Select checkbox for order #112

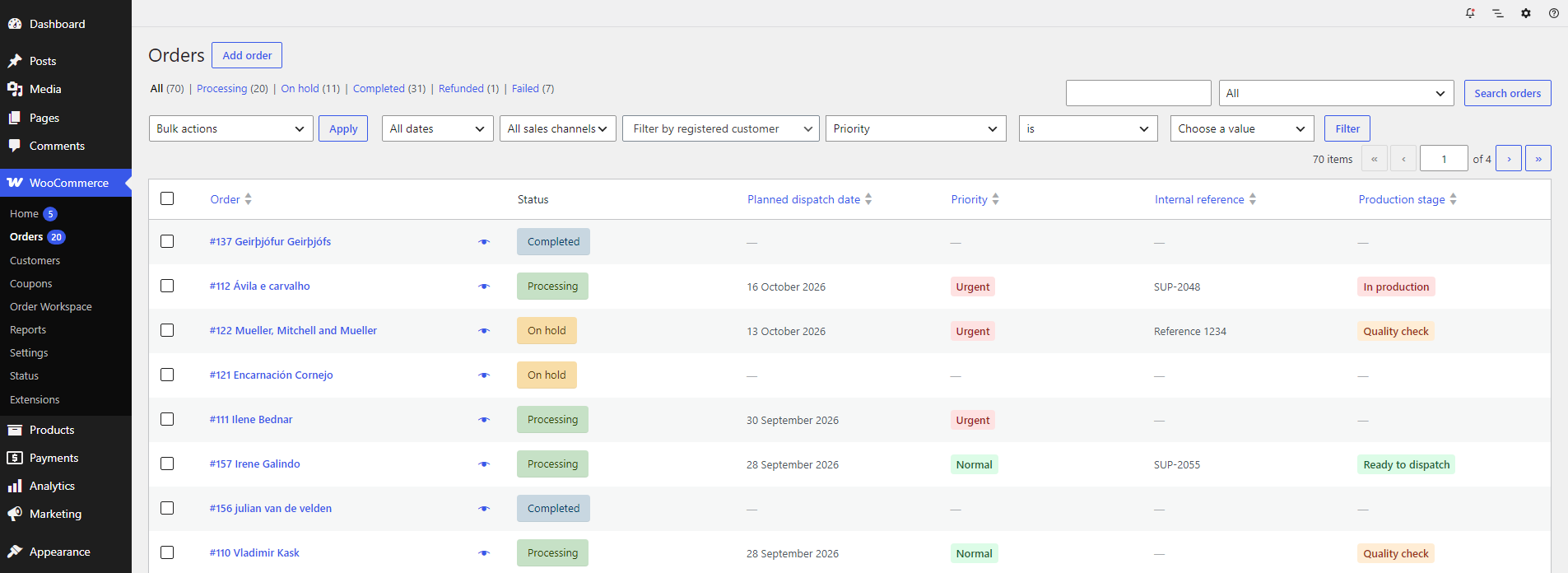click(x=167, y=286)
